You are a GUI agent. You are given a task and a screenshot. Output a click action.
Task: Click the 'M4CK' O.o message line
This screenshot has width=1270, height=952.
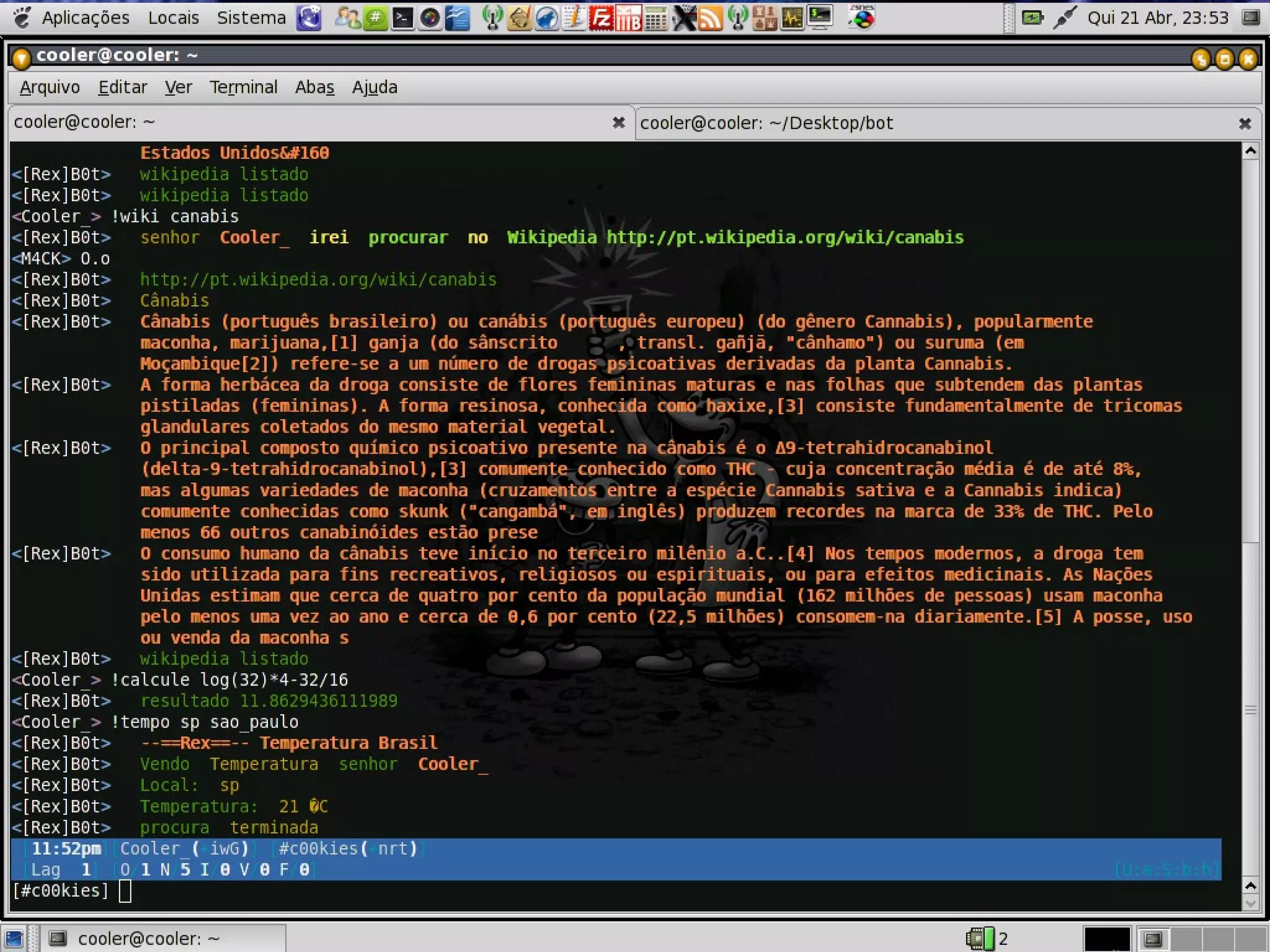click(x=61, y=258)
